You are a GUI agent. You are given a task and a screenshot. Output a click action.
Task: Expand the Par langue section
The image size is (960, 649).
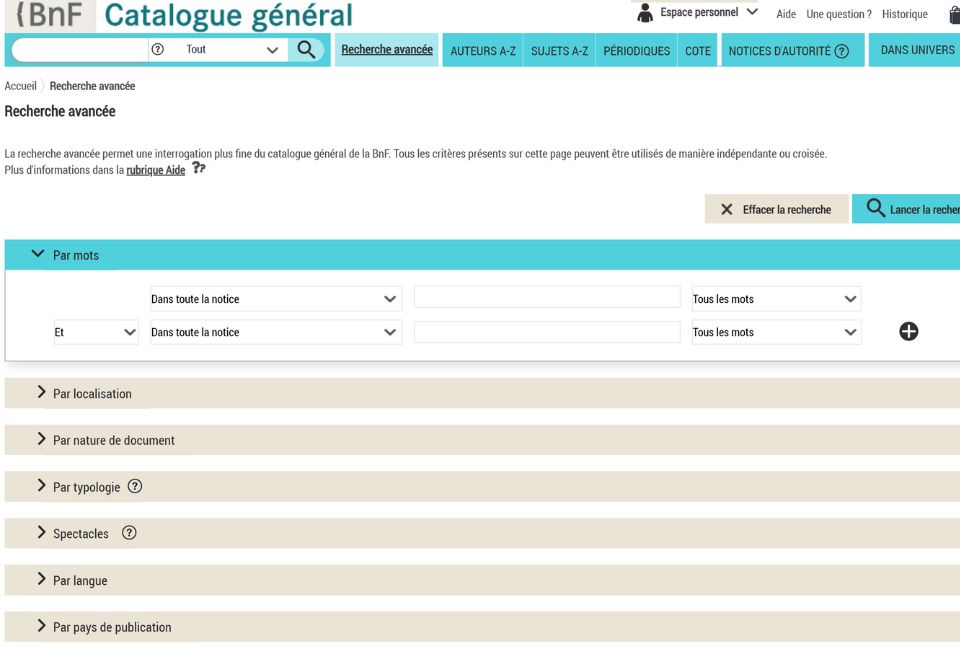[80, 581]
